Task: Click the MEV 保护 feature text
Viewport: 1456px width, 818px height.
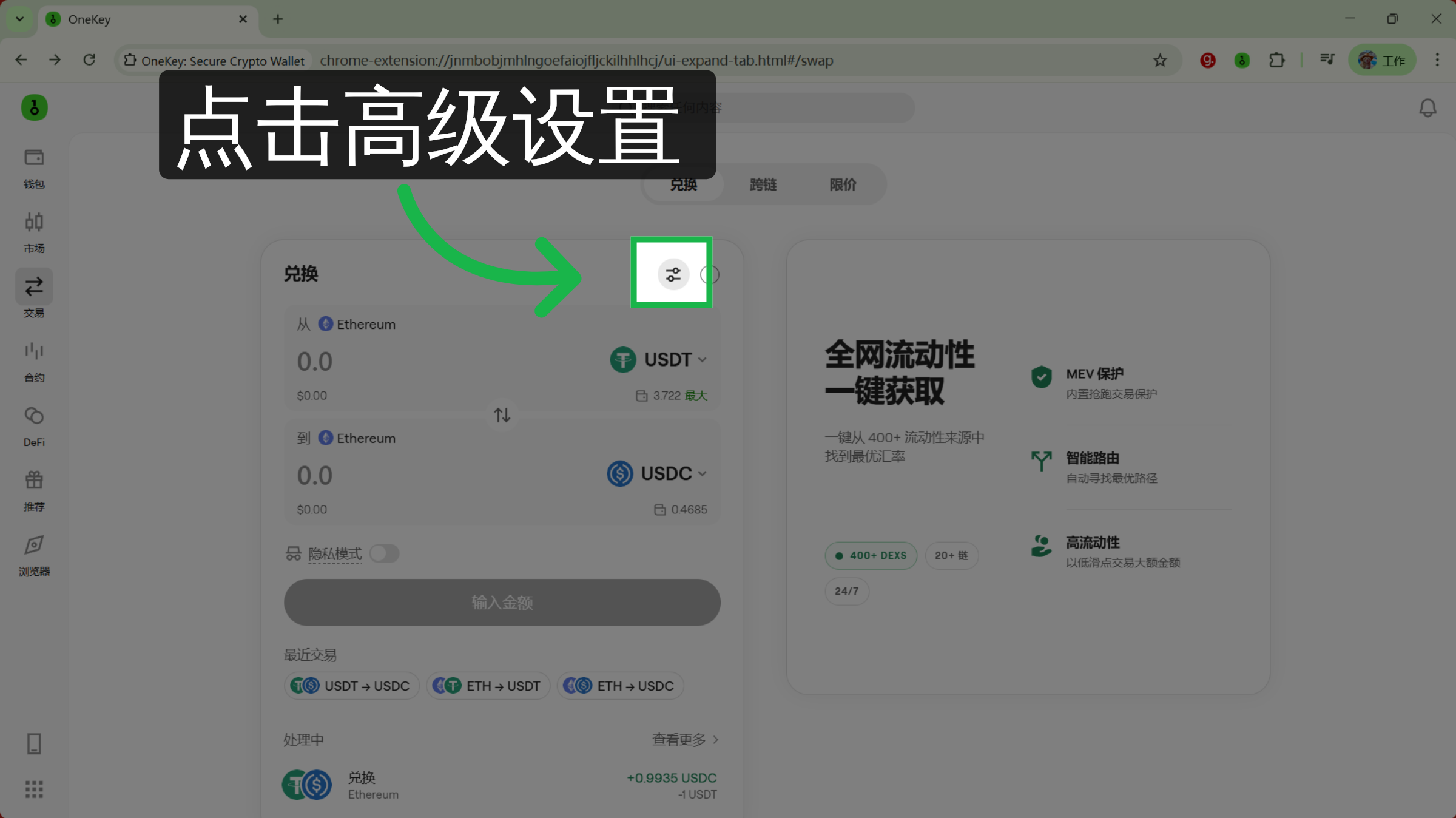Action: [x=1094, y=374]
